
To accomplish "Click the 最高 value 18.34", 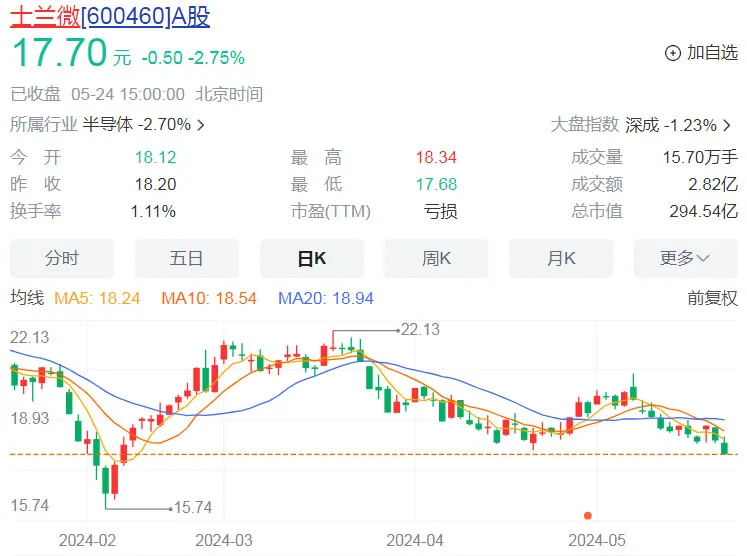I will pyautogui.click(x=436, y=157).
